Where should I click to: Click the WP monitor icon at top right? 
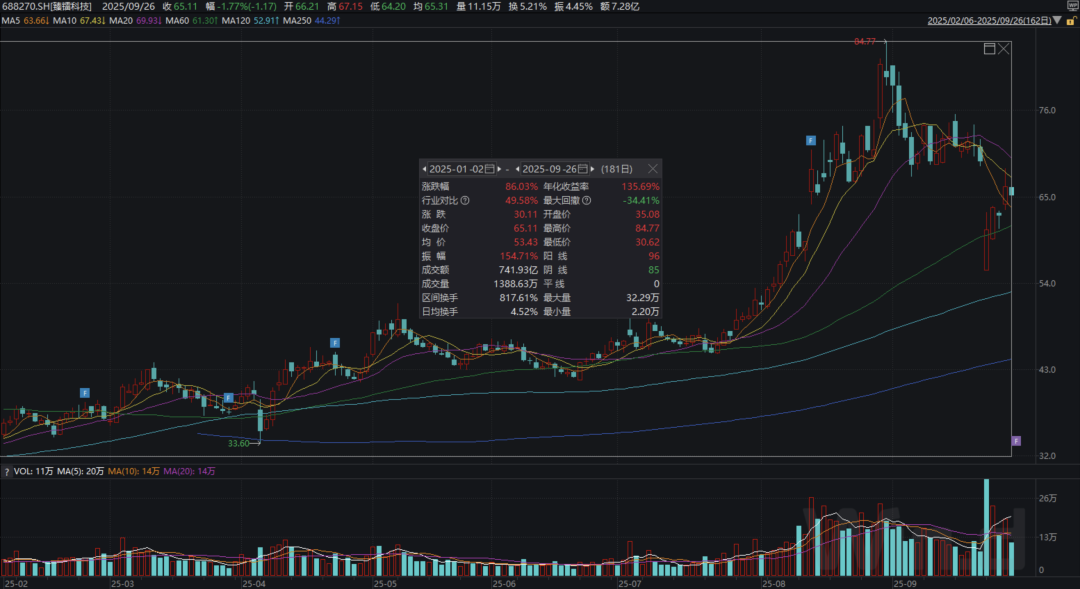[1072, 5]
